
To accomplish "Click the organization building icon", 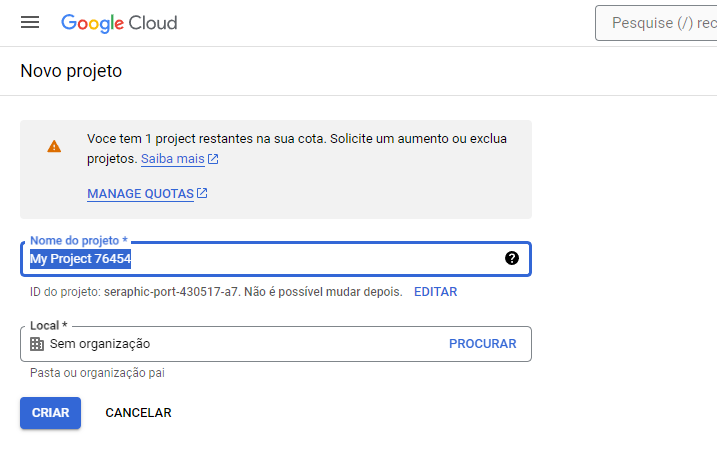I will (37, 344).
